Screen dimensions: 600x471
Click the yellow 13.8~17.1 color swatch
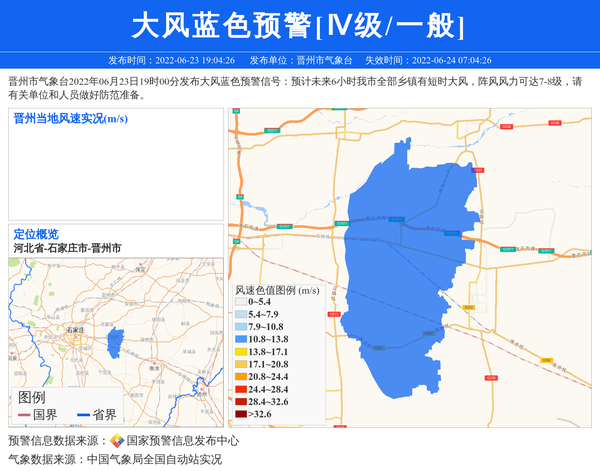pyautogui.click(x=241, y=352)
